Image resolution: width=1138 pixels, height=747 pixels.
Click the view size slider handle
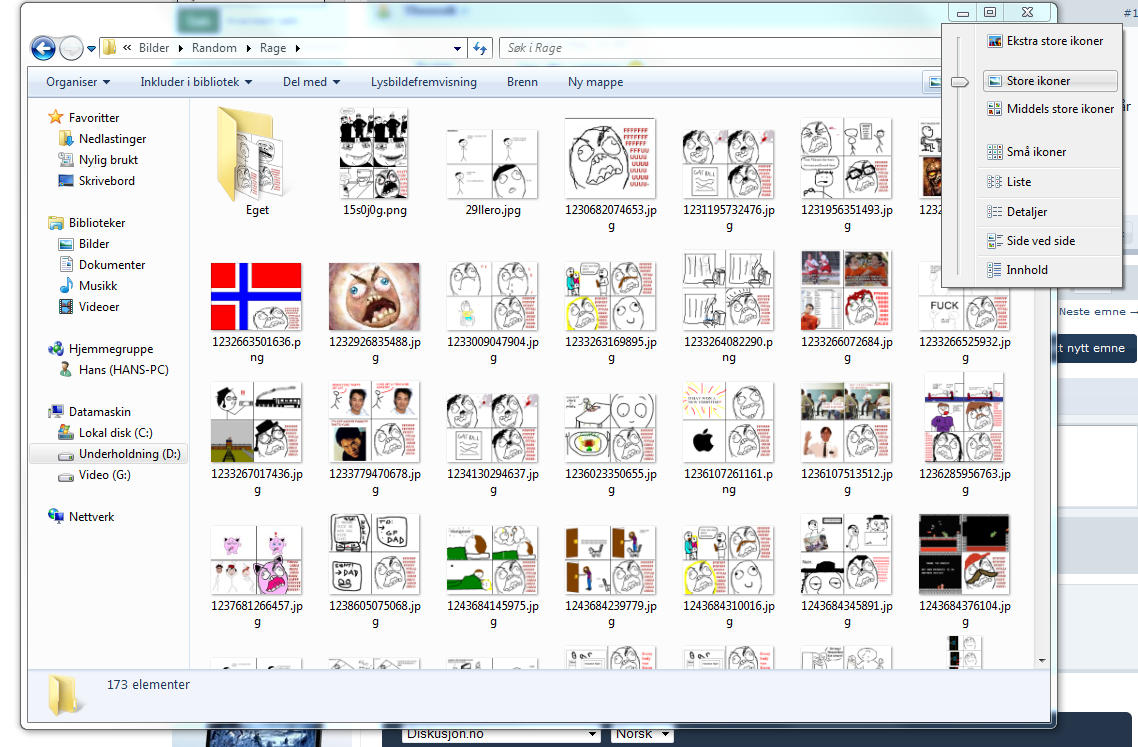tap(959, 82)
